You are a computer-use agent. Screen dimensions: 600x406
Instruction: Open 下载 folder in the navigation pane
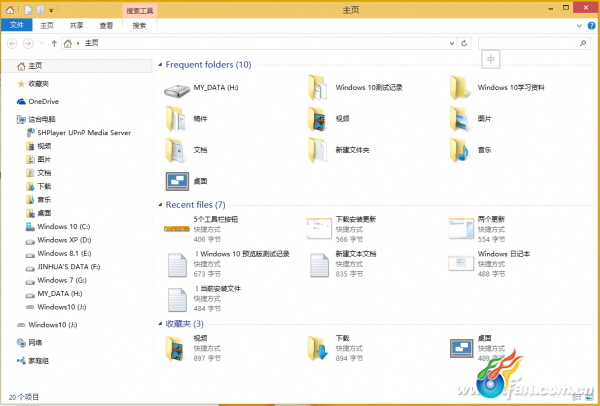[x=38, y=186]
